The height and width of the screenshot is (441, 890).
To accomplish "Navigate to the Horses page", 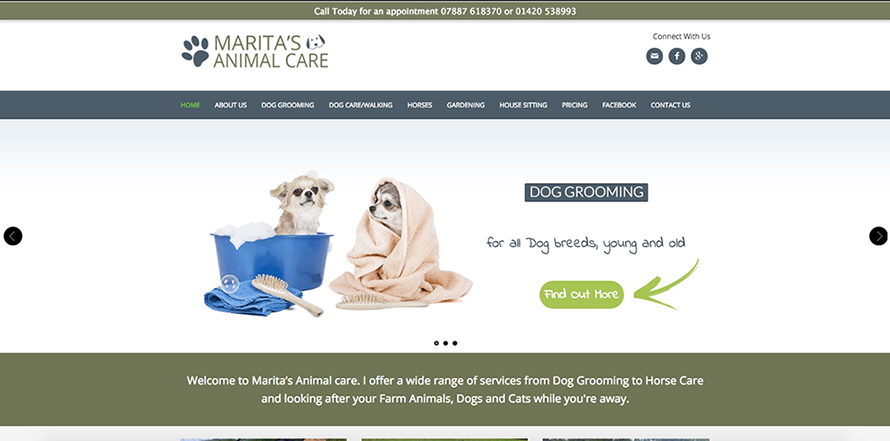I will [419, 105].
